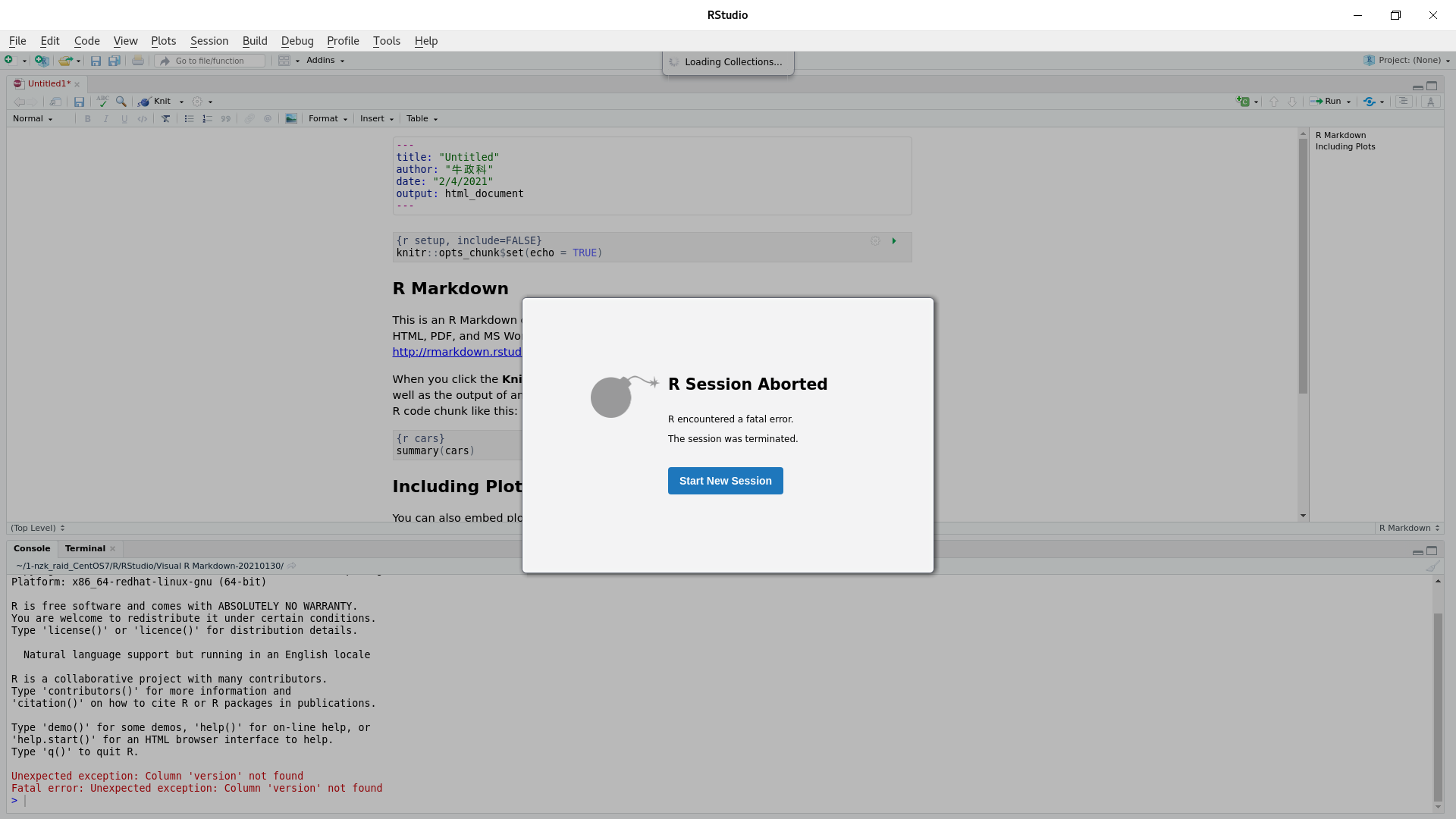
Task: Run the setup chunk with the green arrow
Action: (895, 240)
